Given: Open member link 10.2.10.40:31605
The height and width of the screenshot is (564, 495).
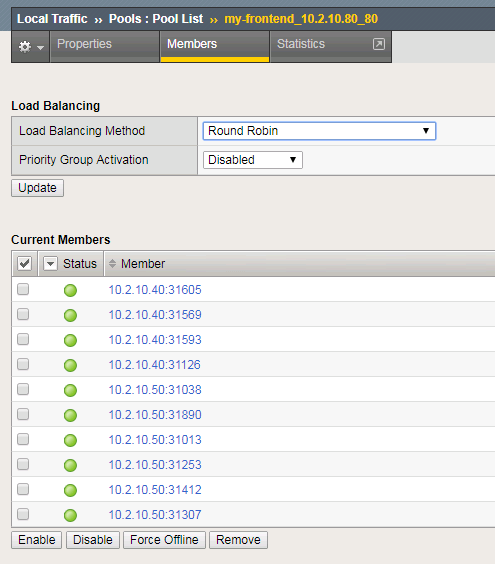Looking at the screenshot, I should coord(155,290).
